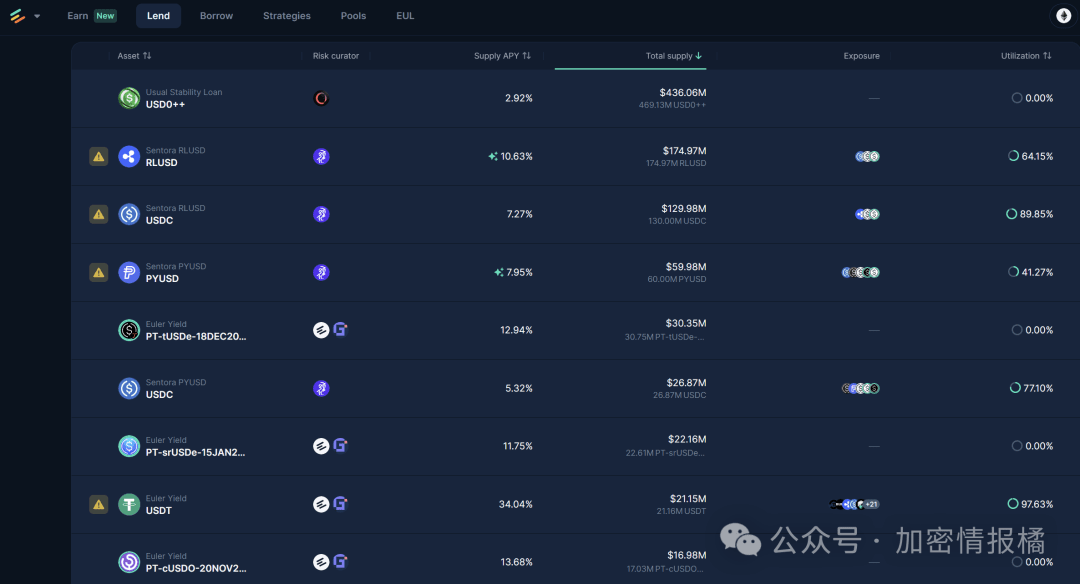Click the 34.04% supply APY value
Viewport: 1080px width, 584px height.
point(516,504)
